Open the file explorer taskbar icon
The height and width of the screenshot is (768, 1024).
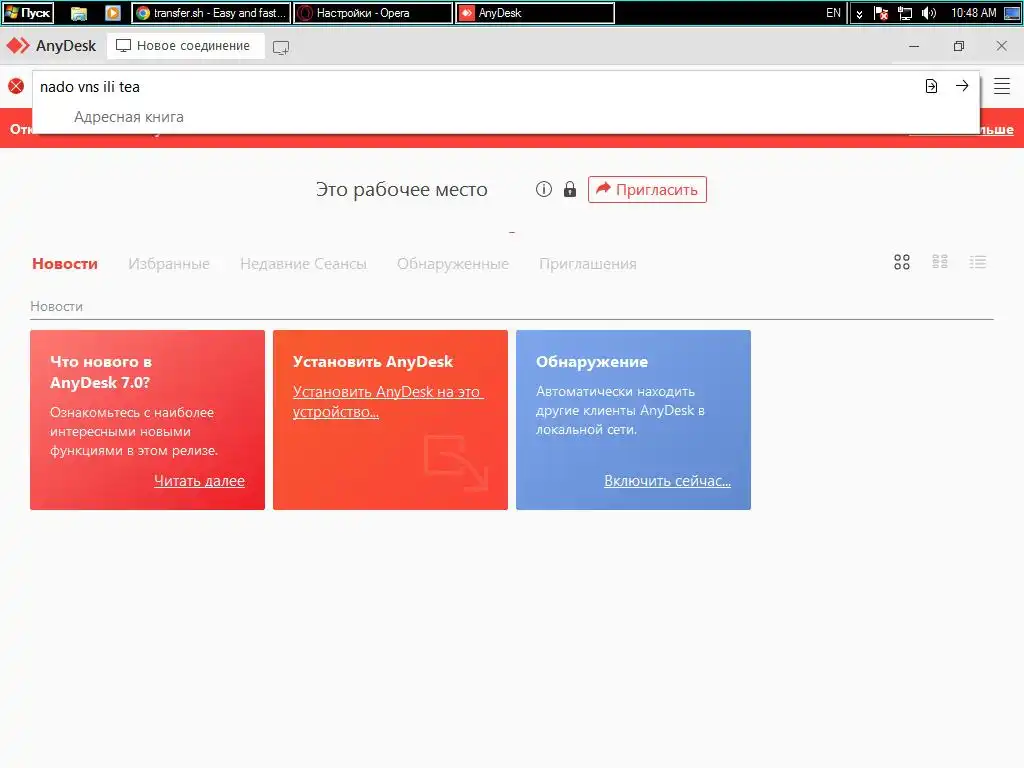click(x=78, y=13)
